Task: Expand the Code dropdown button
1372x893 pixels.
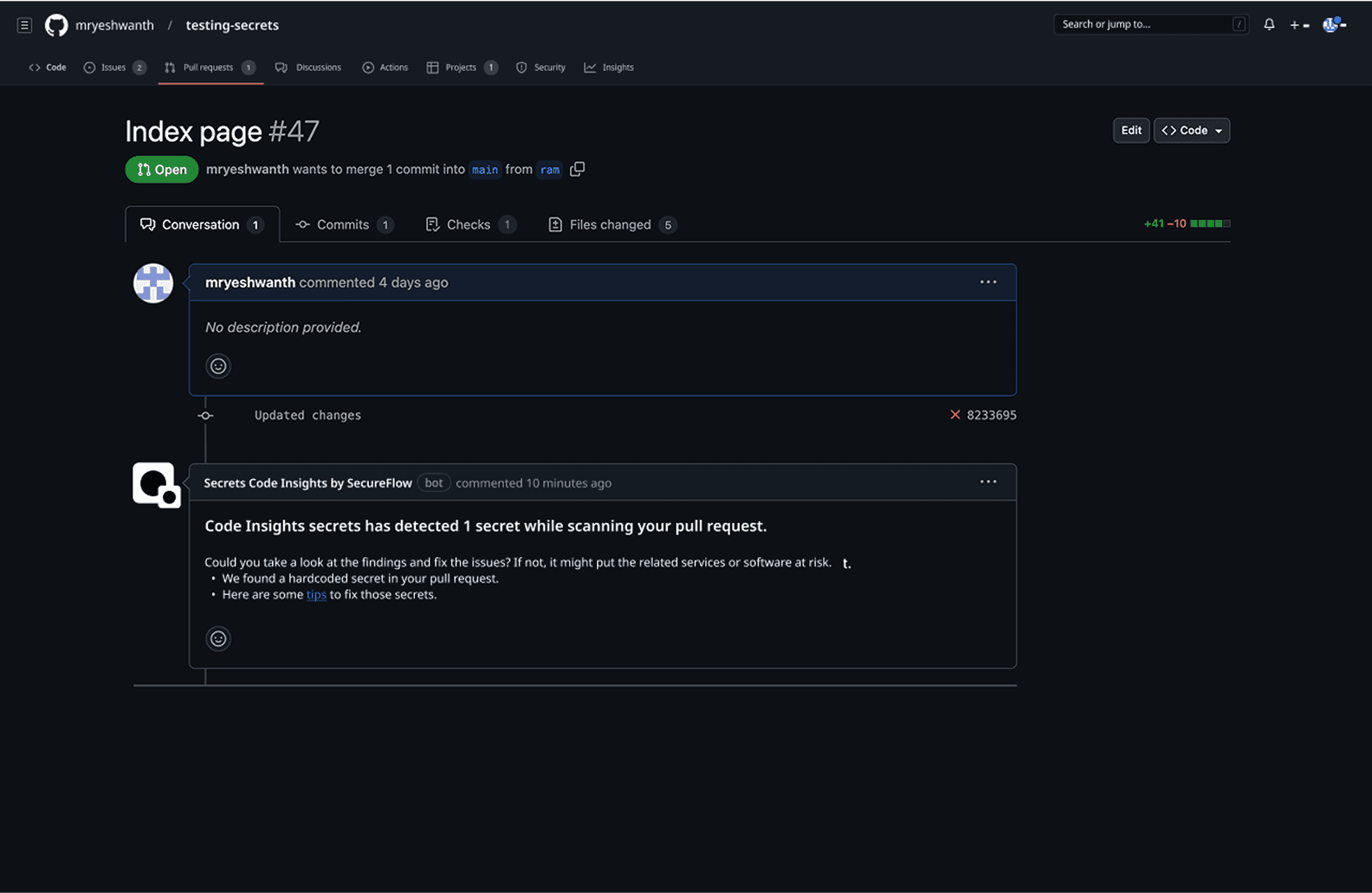Action: point(1192,130)
